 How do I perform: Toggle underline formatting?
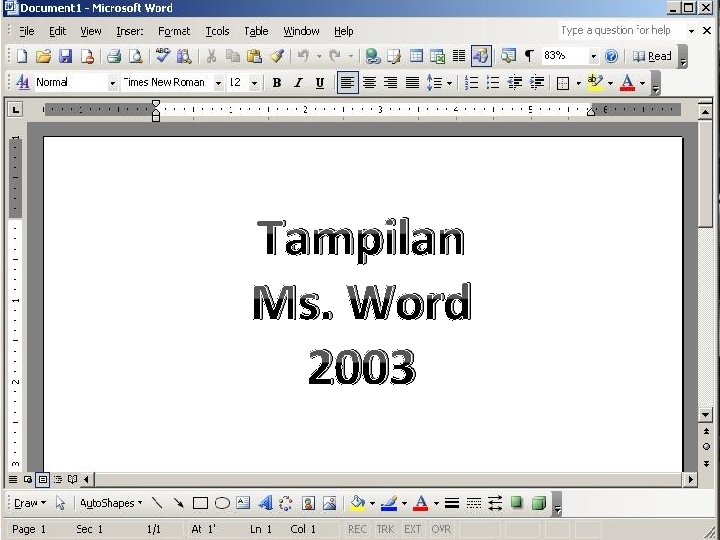320,83
